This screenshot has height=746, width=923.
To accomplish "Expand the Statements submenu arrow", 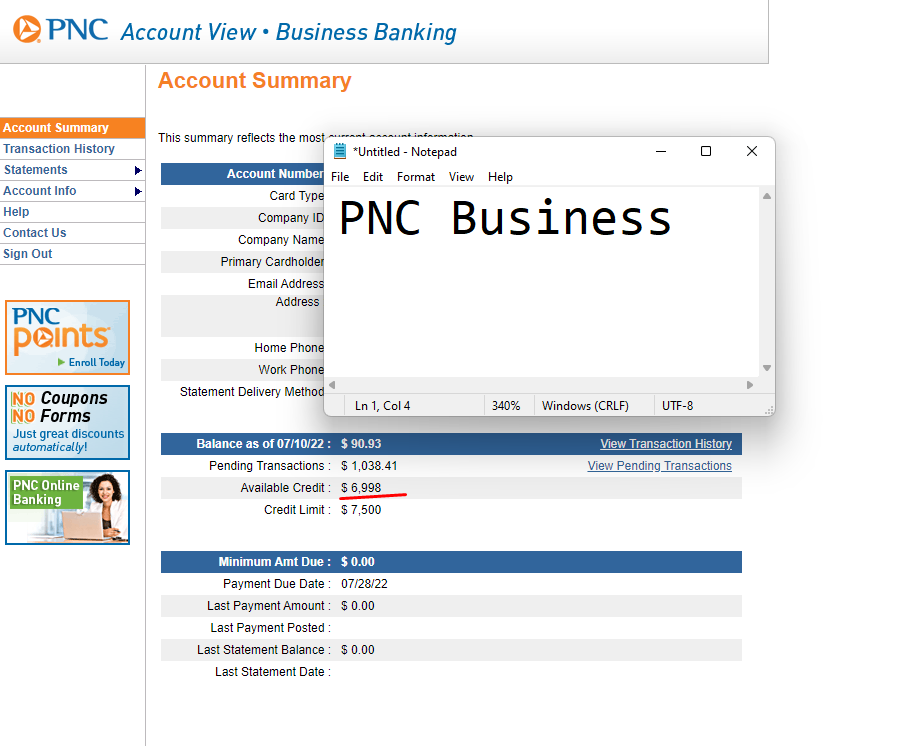I will (138, 170).
